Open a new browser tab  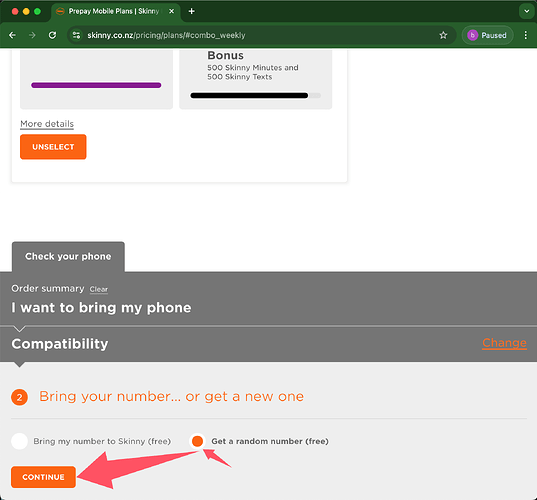pos(191,11)
